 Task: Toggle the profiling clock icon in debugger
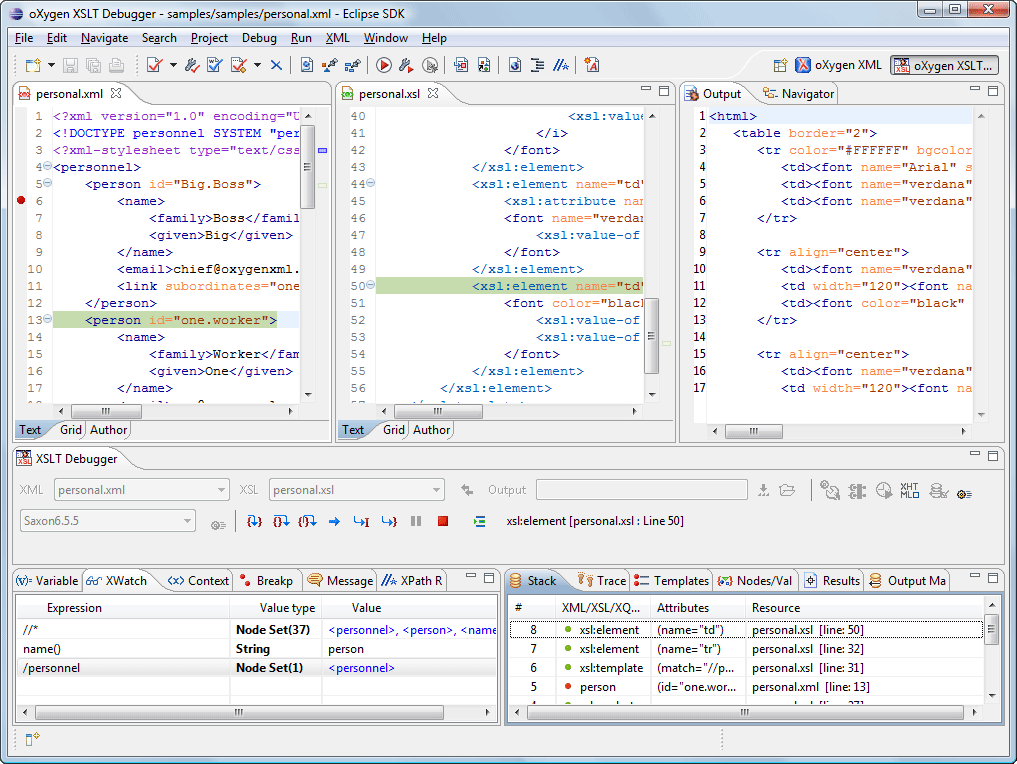[x=883, y=490]
